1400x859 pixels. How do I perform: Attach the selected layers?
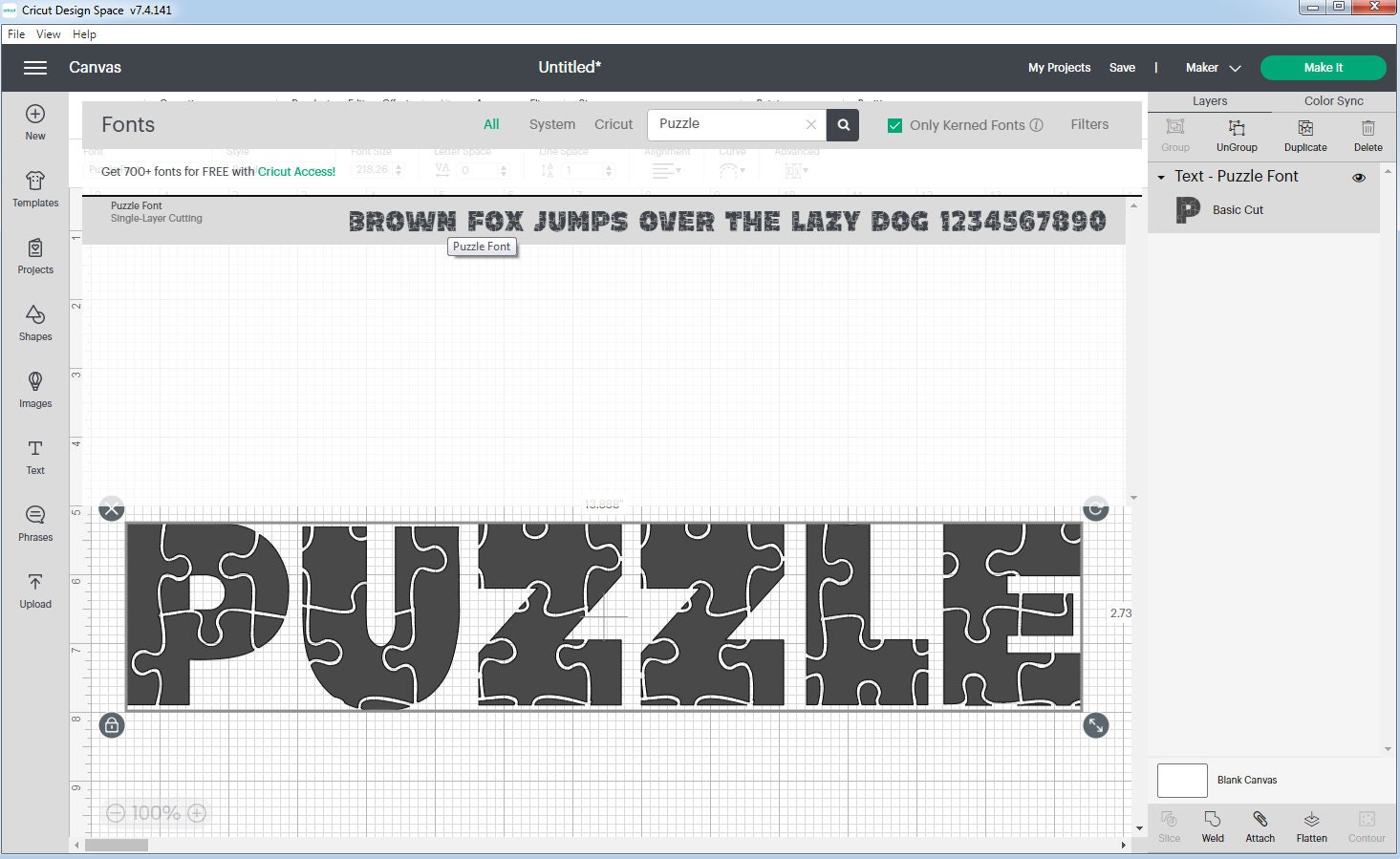[x=1260, y=826]
